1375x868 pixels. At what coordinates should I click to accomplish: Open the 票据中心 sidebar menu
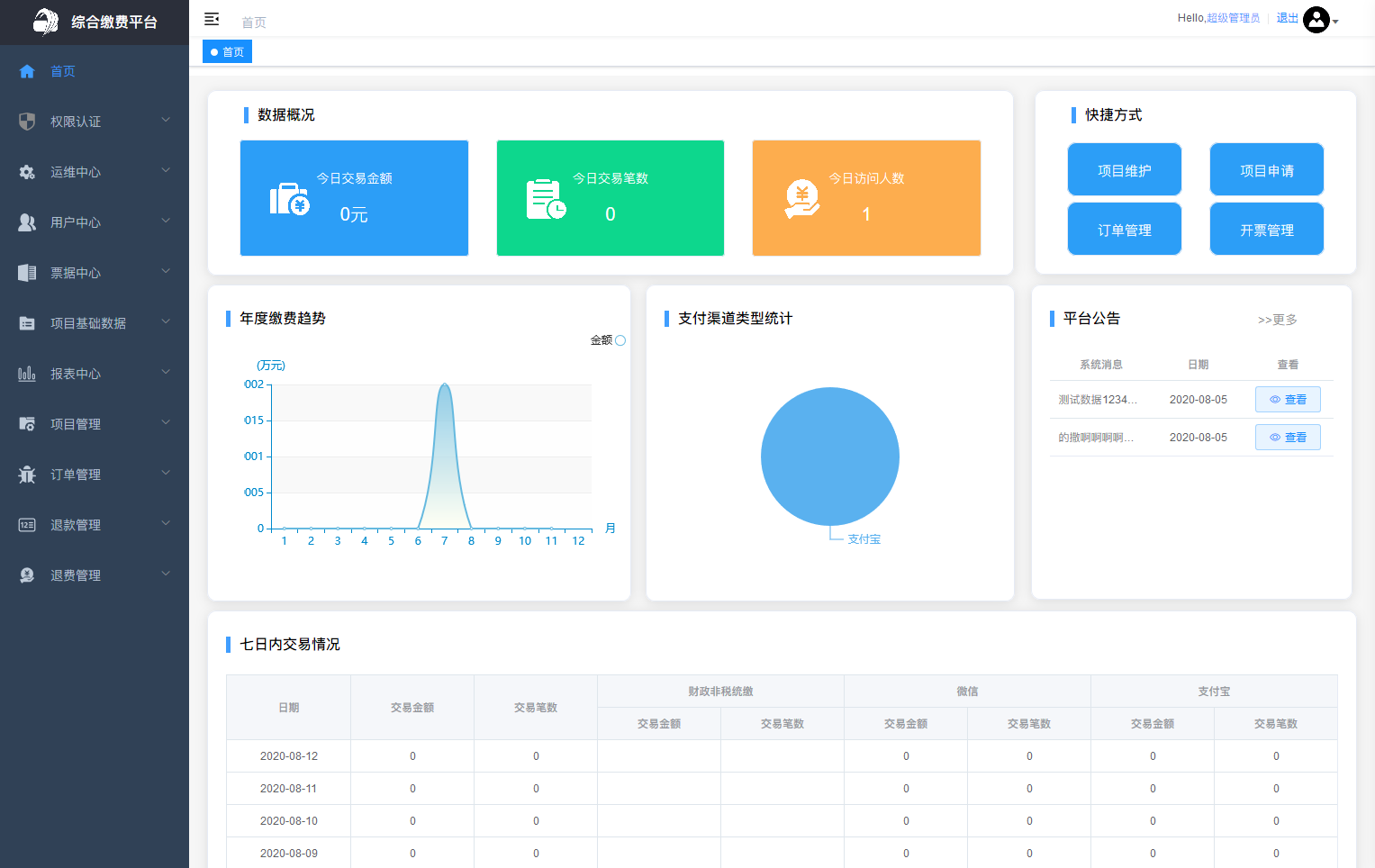(x=95, y=273)
